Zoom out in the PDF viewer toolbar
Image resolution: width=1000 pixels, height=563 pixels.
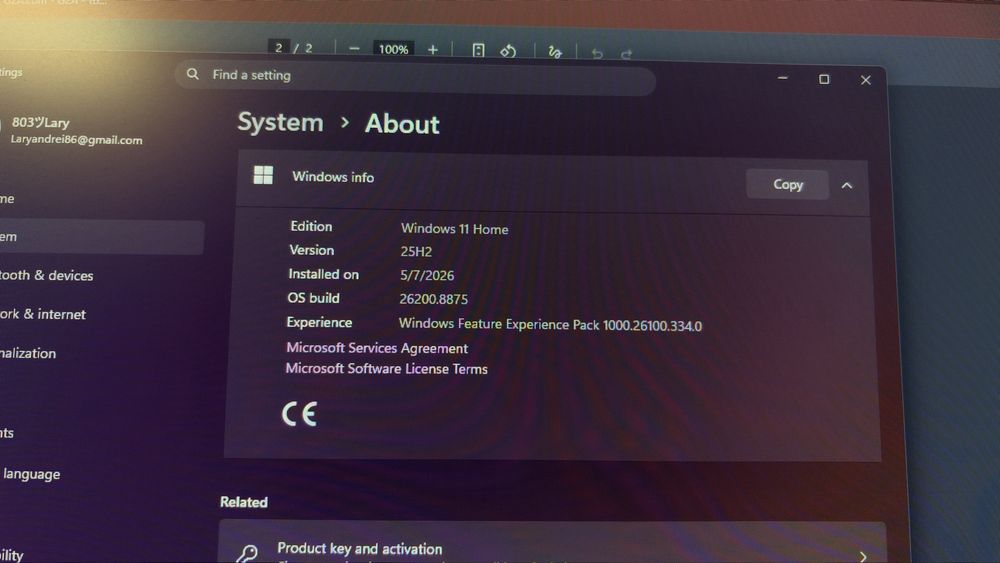pyautogui.click(x=354, y=49)
